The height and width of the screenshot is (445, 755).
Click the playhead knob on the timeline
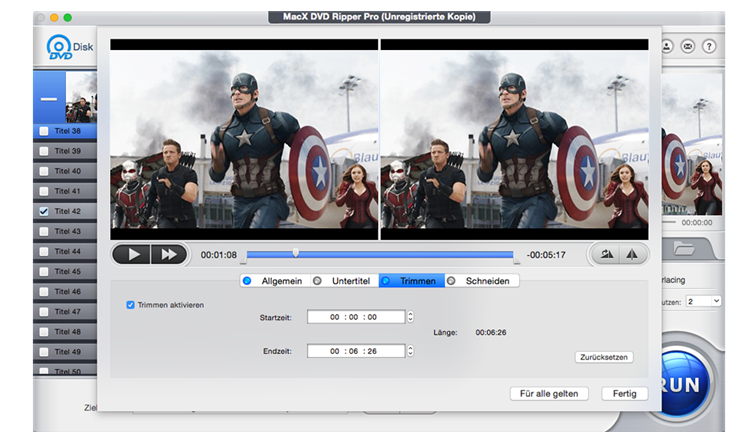[x=296, y=253]
